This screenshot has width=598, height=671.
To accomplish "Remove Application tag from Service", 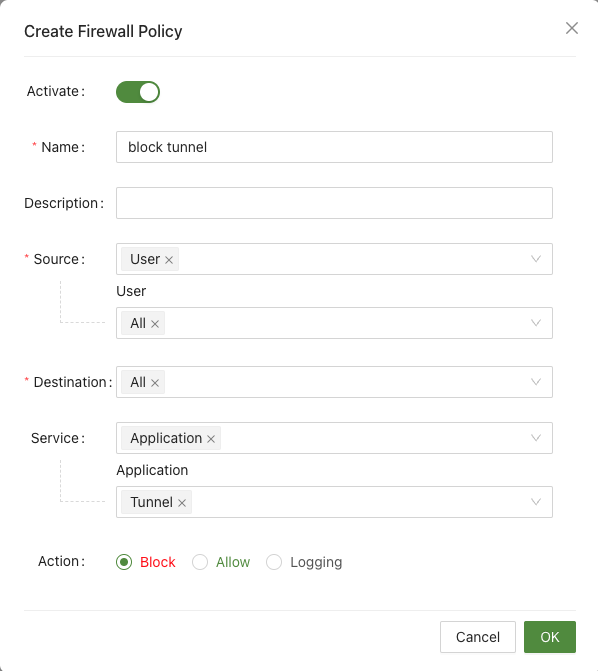I will coord(211,439).
